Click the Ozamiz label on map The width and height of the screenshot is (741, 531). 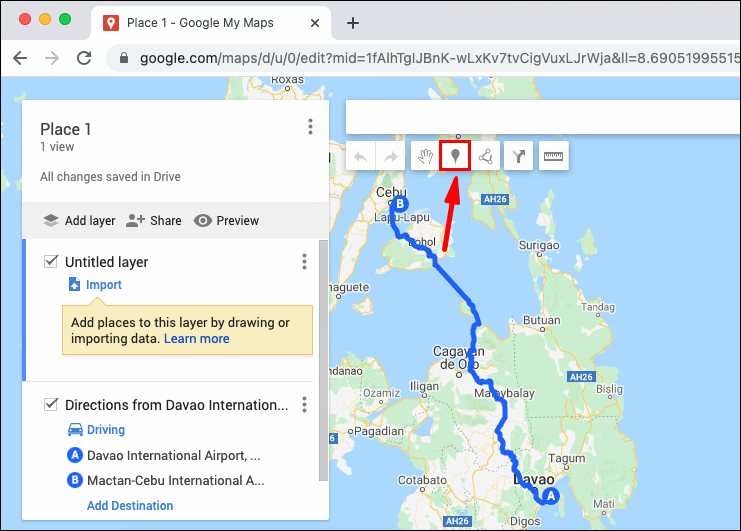[381, 393]
